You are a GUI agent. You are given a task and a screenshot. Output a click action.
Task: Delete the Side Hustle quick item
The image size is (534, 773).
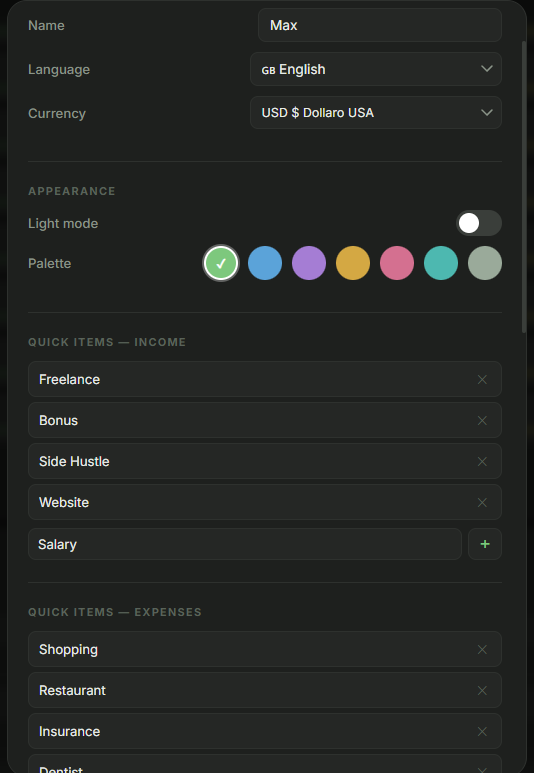(482, 461)
